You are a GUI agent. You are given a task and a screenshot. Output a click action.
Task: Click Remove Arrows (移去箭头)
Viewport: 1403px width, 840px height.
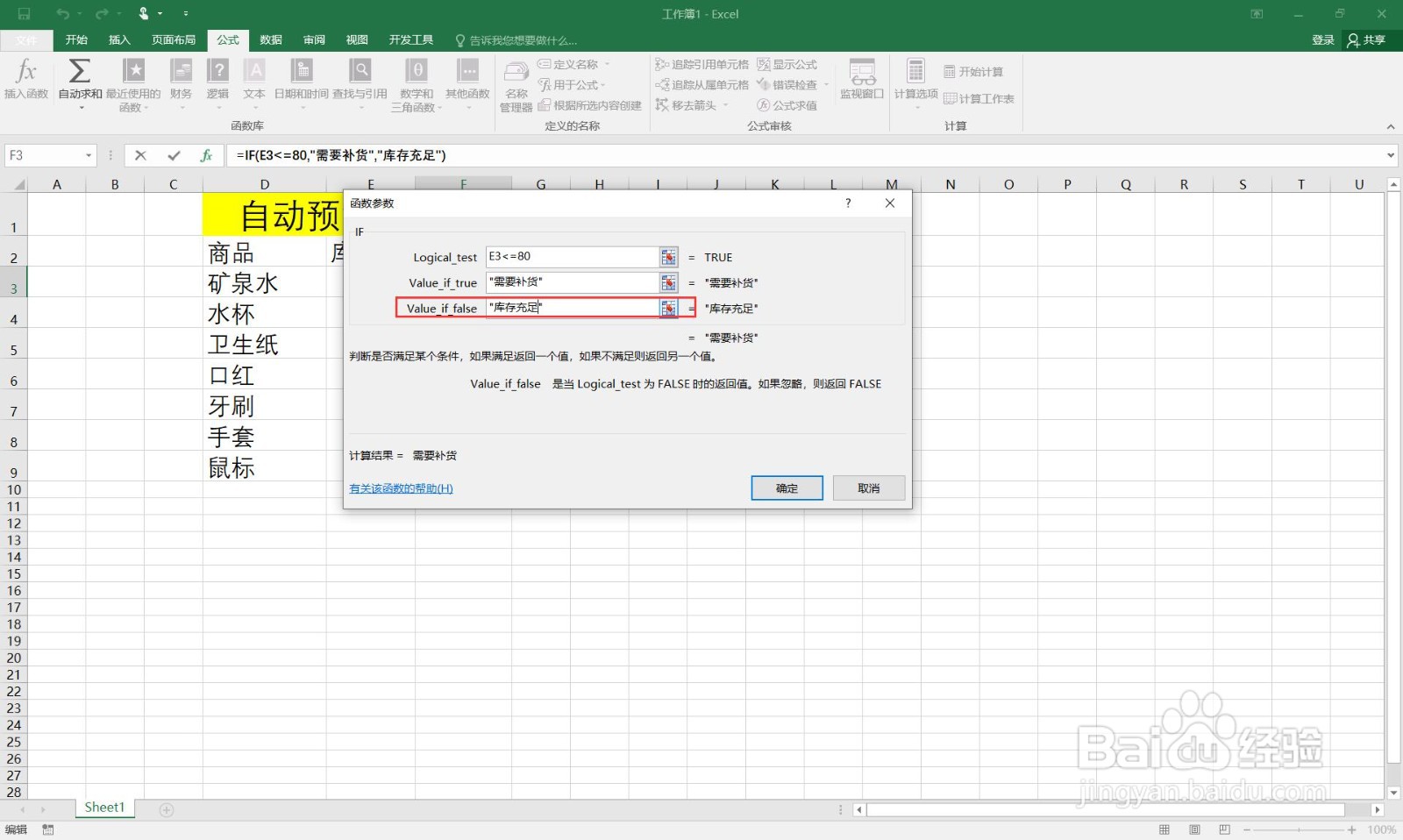pyautogui.click(x=686, y=105)
